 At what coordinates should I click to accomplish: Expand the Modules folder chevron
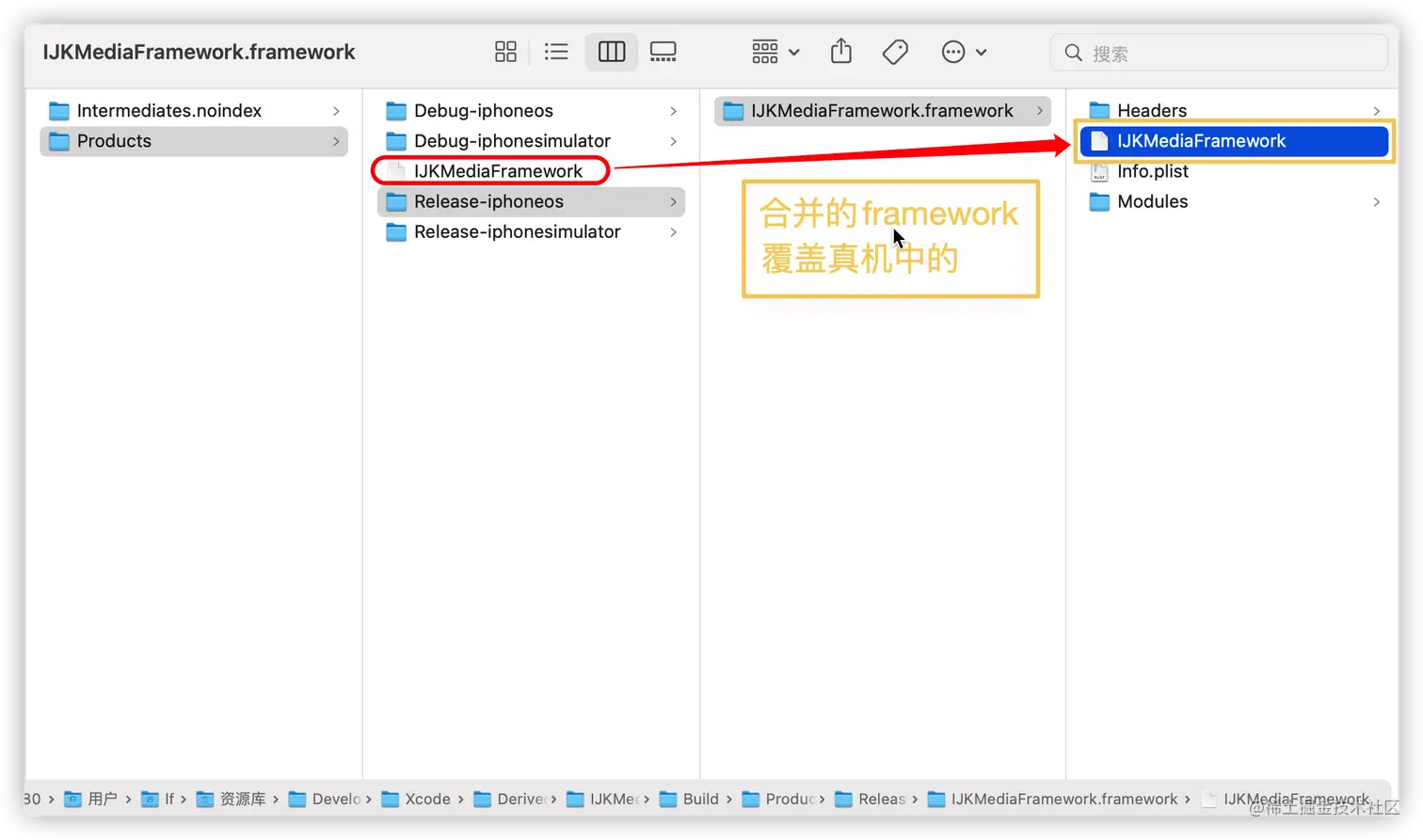tap(1377, 201)
